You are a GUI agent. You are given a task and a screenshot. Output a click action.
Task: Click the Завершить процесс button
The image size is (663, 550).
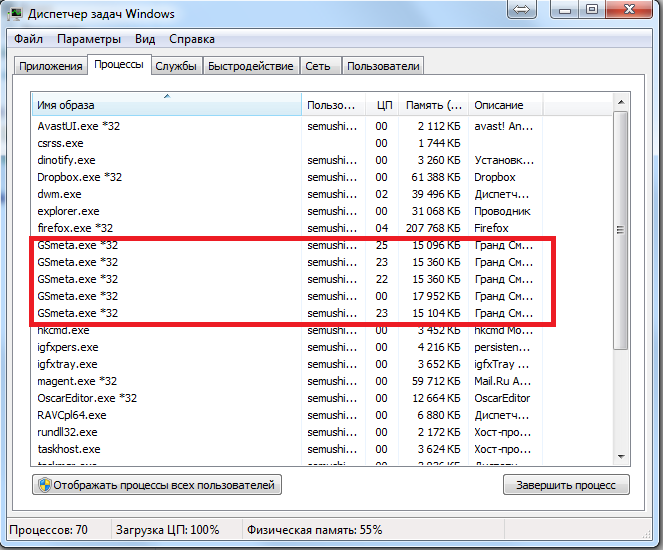[566, 485]
